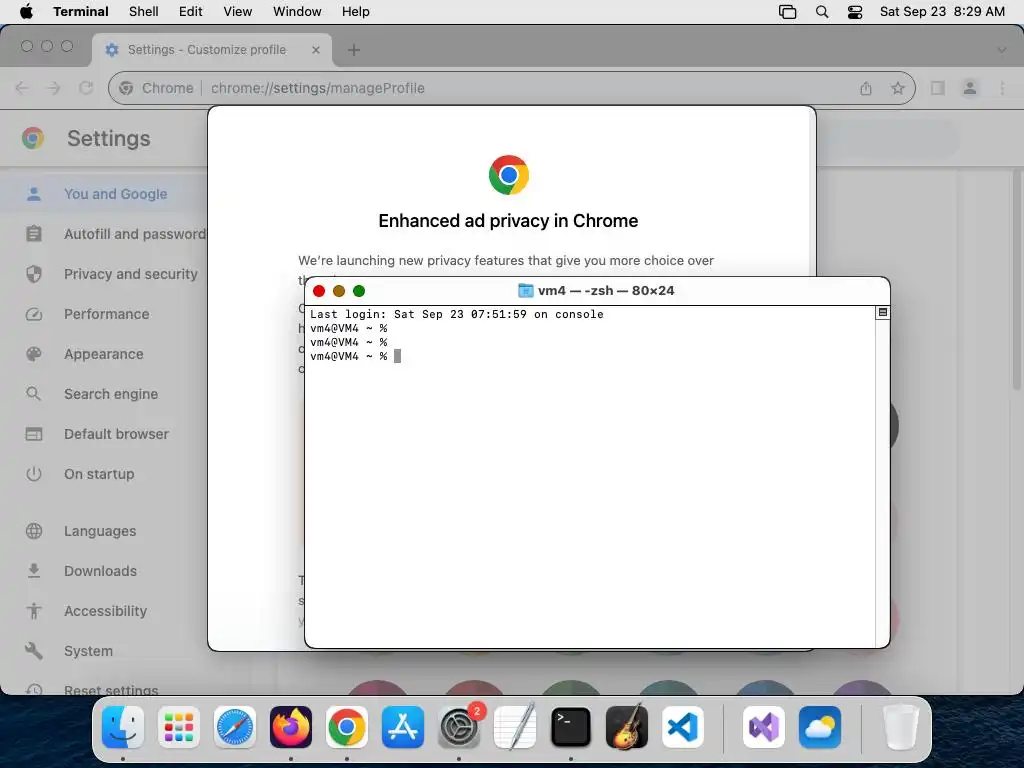
Task: Click Enhanced ad privacy in Chrome heading
Action: (508, 221)
